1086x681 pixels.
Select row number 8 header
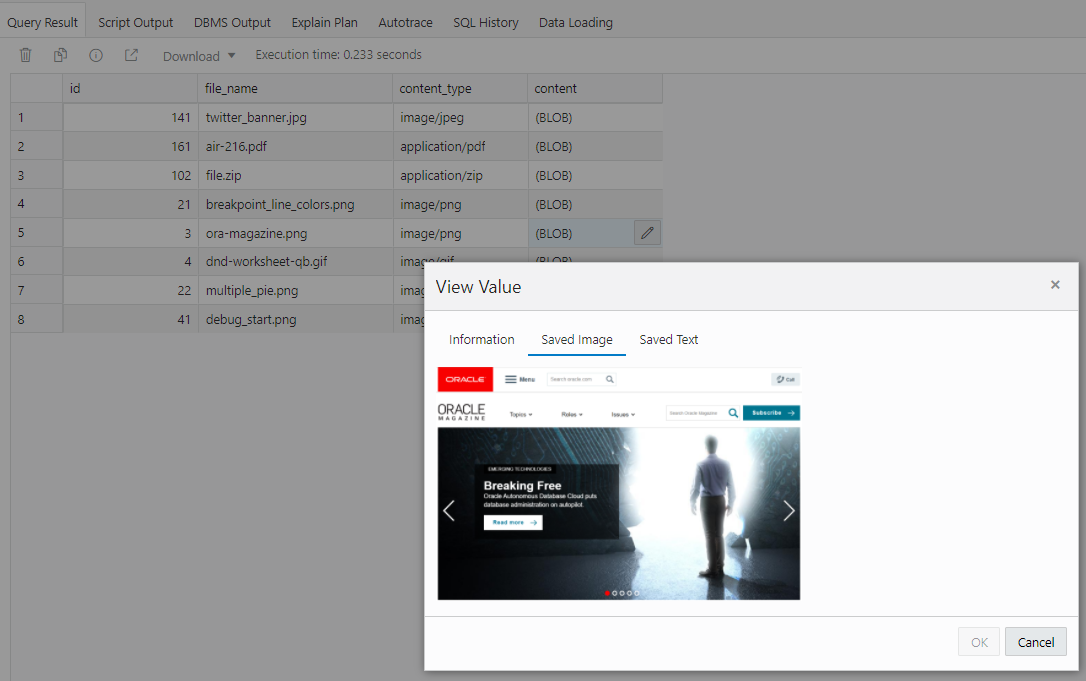pos(36,319)
